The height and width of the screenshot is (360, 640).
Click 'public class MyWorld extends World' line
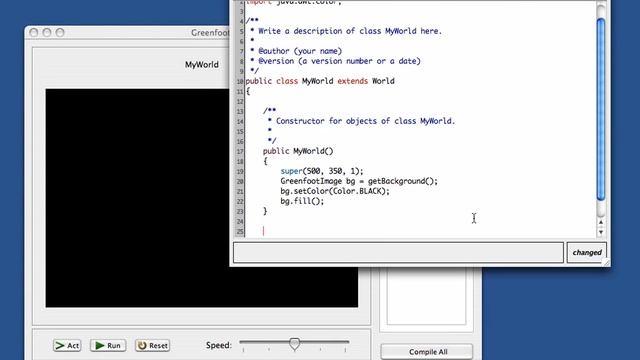pyautogui.click(x=320, y=81)
